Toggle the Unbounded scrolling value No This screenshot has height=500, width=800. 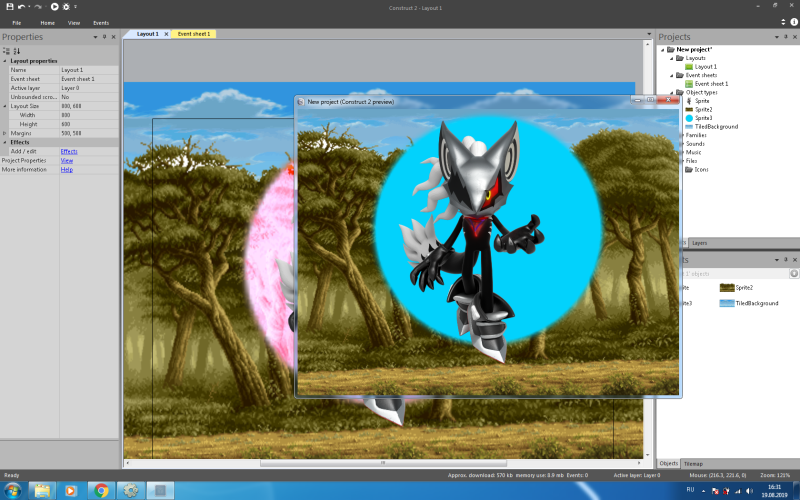tap(89, 97)
